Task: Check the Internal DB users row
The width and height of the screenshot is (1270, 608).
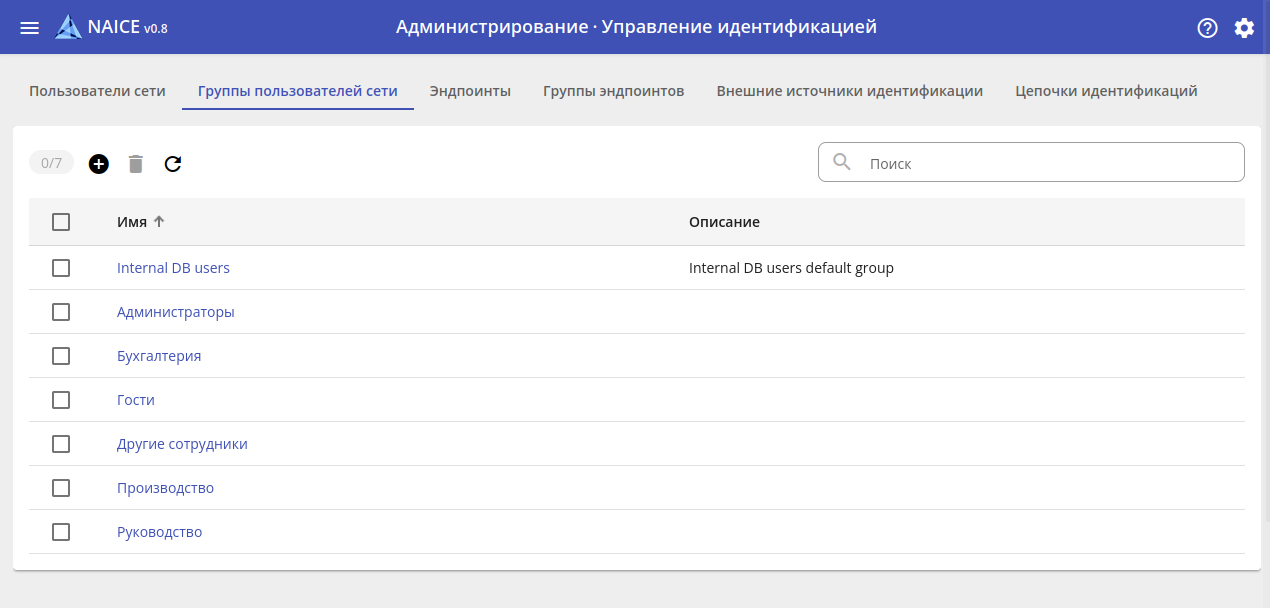Action: pyautogui.click(x=61, y=268)
